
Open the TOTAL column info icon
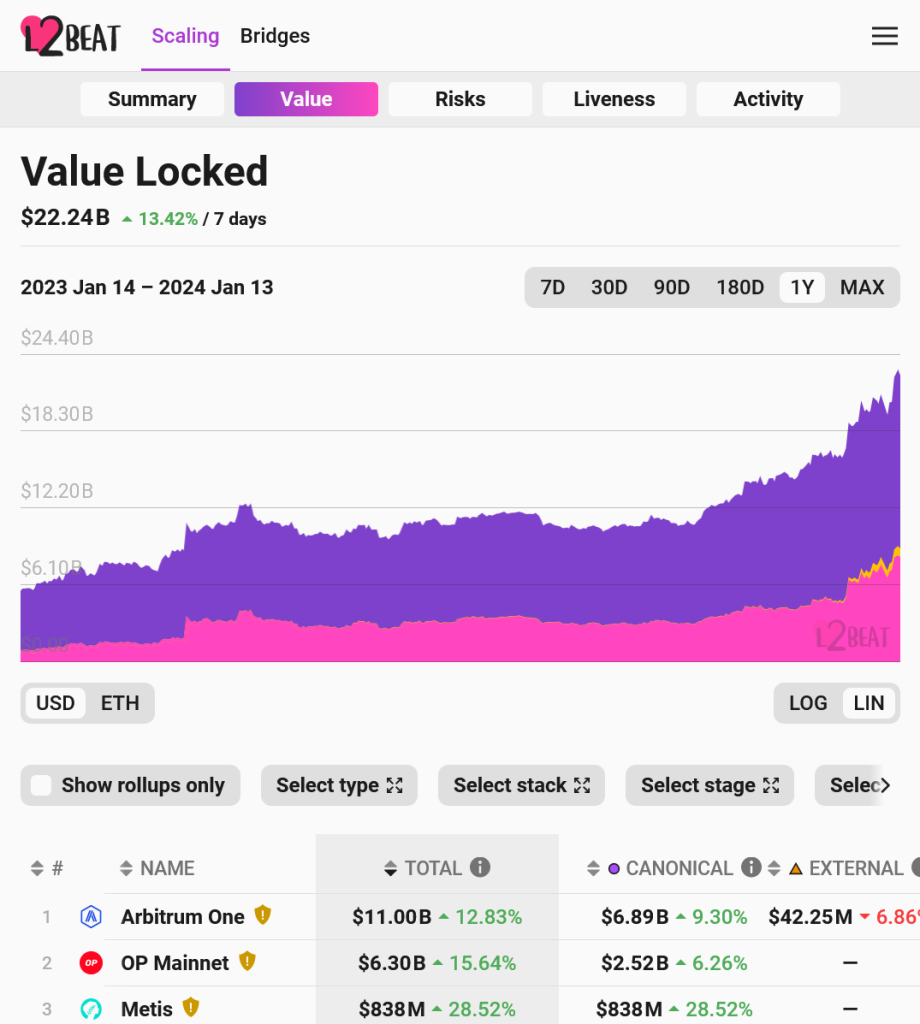481,867
